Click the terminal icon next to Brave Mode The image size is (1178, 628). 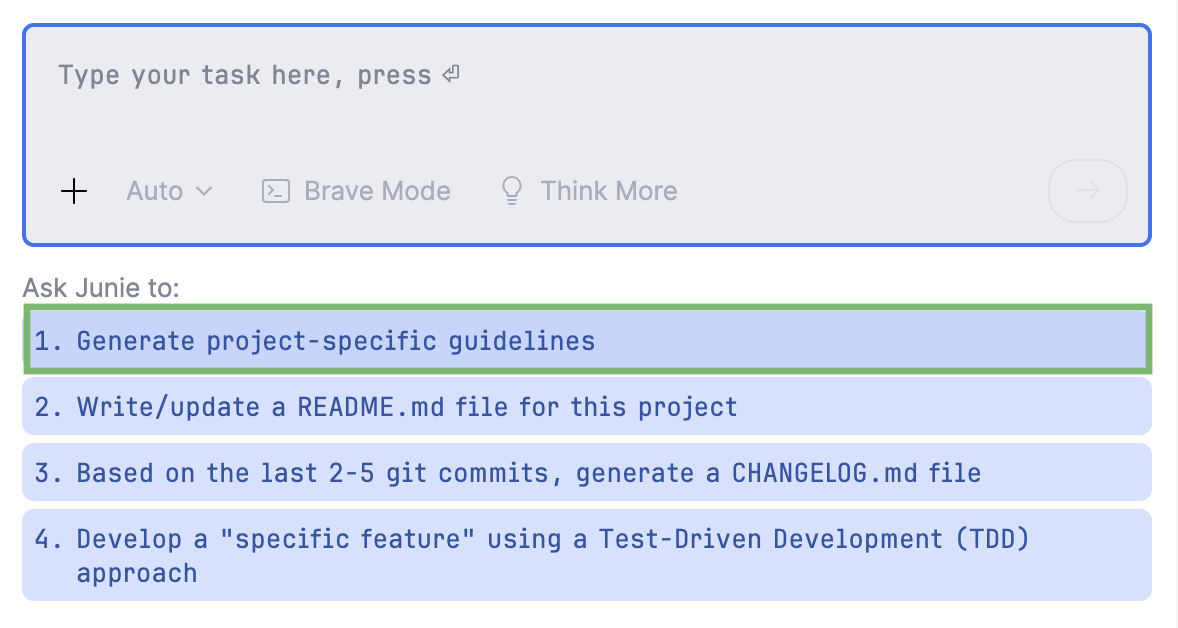click(x=274, y=190)
